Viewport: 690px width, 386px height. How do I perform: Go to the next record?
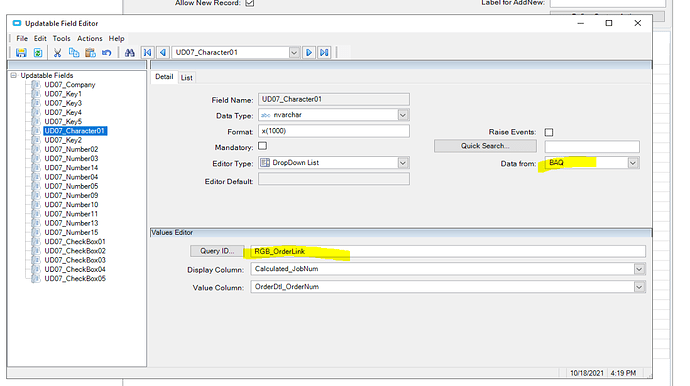coord(309,52)
